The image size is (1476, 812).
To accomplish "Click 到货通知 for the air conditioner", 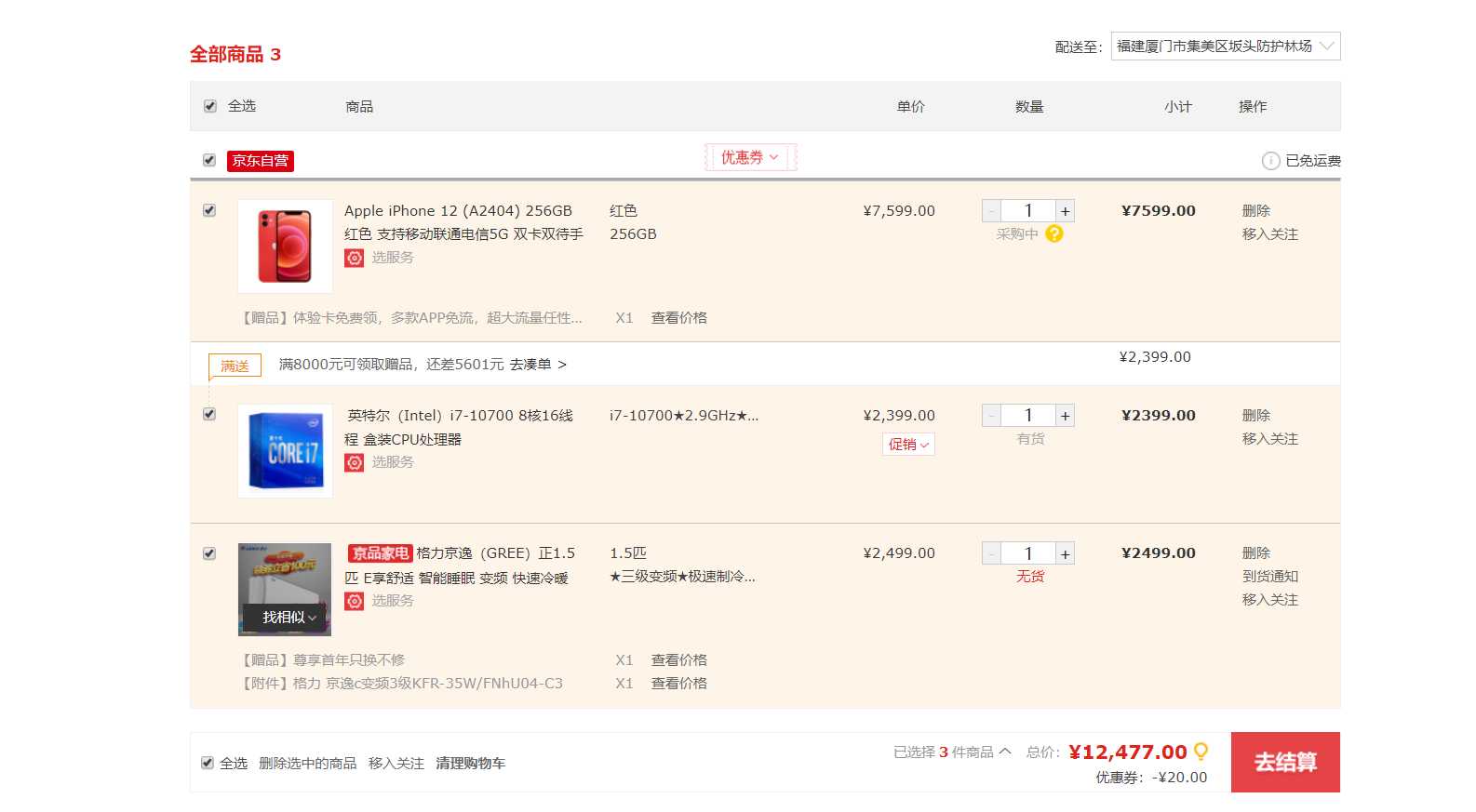I will (1270, 577).
